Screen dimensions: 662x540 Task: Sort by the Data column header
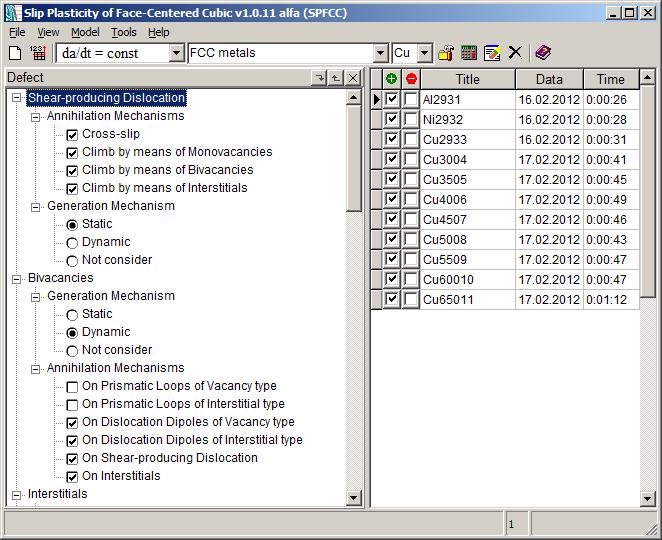(x=549, y=79)
